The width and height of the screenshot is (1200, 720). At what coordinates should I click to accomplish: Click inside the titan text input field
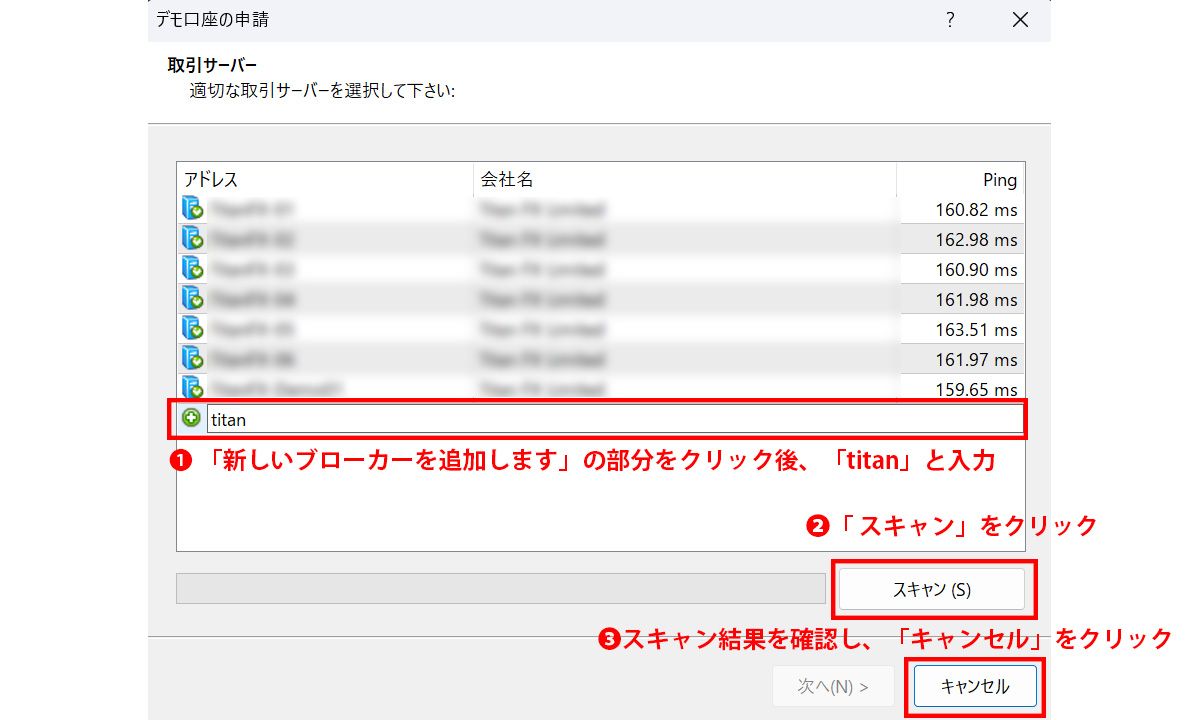[500, 419]
